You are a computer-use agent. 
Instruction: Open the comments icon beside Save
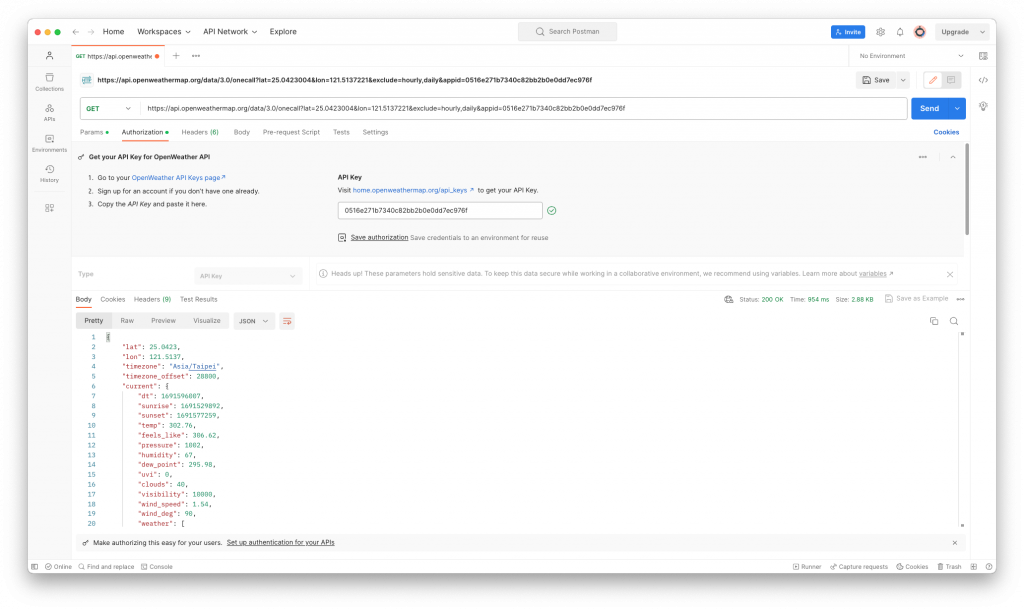(951, 80)
